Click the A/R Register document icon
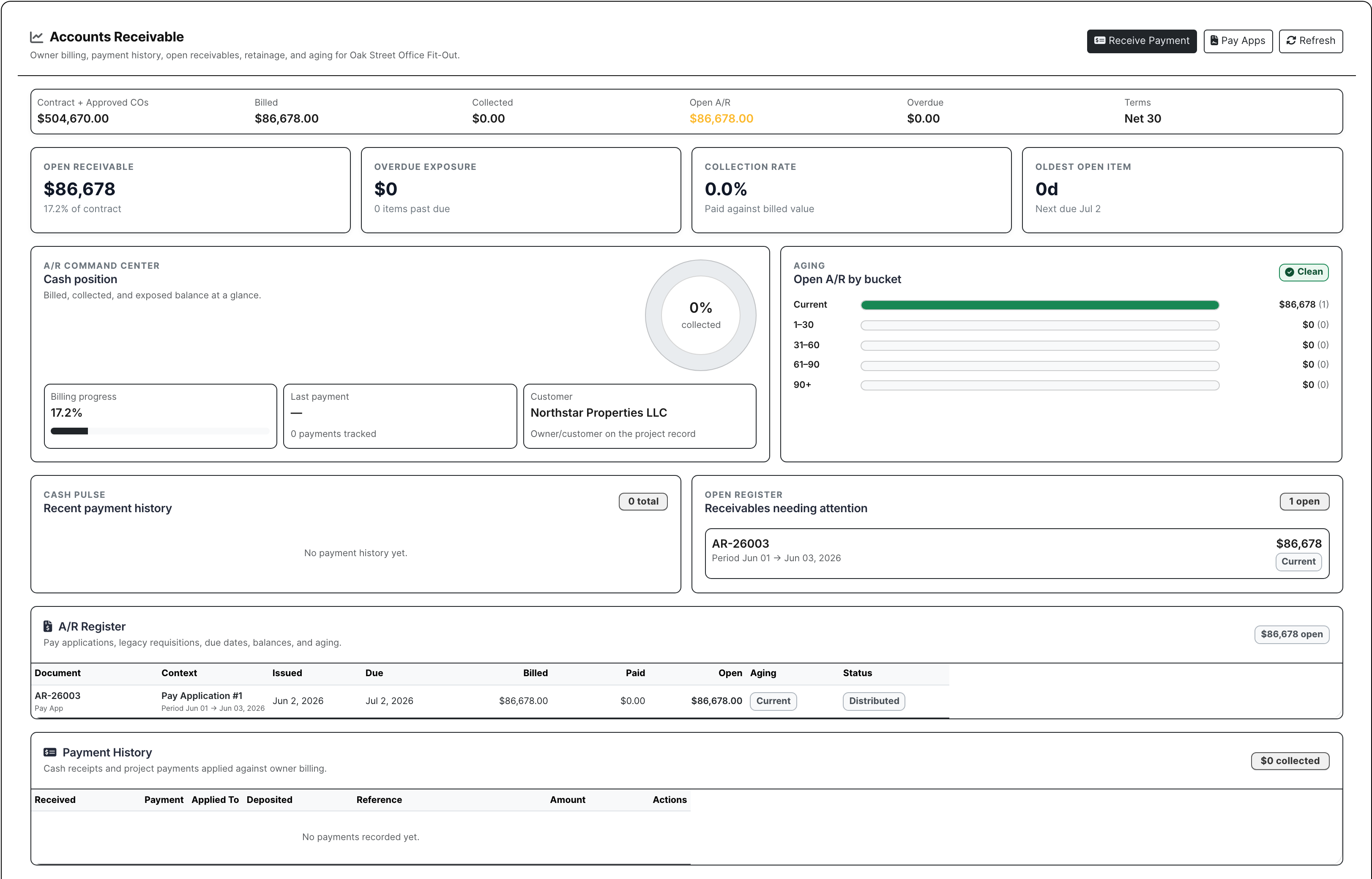The width and height of the screenshot is (1372, 879). point(48,626)
